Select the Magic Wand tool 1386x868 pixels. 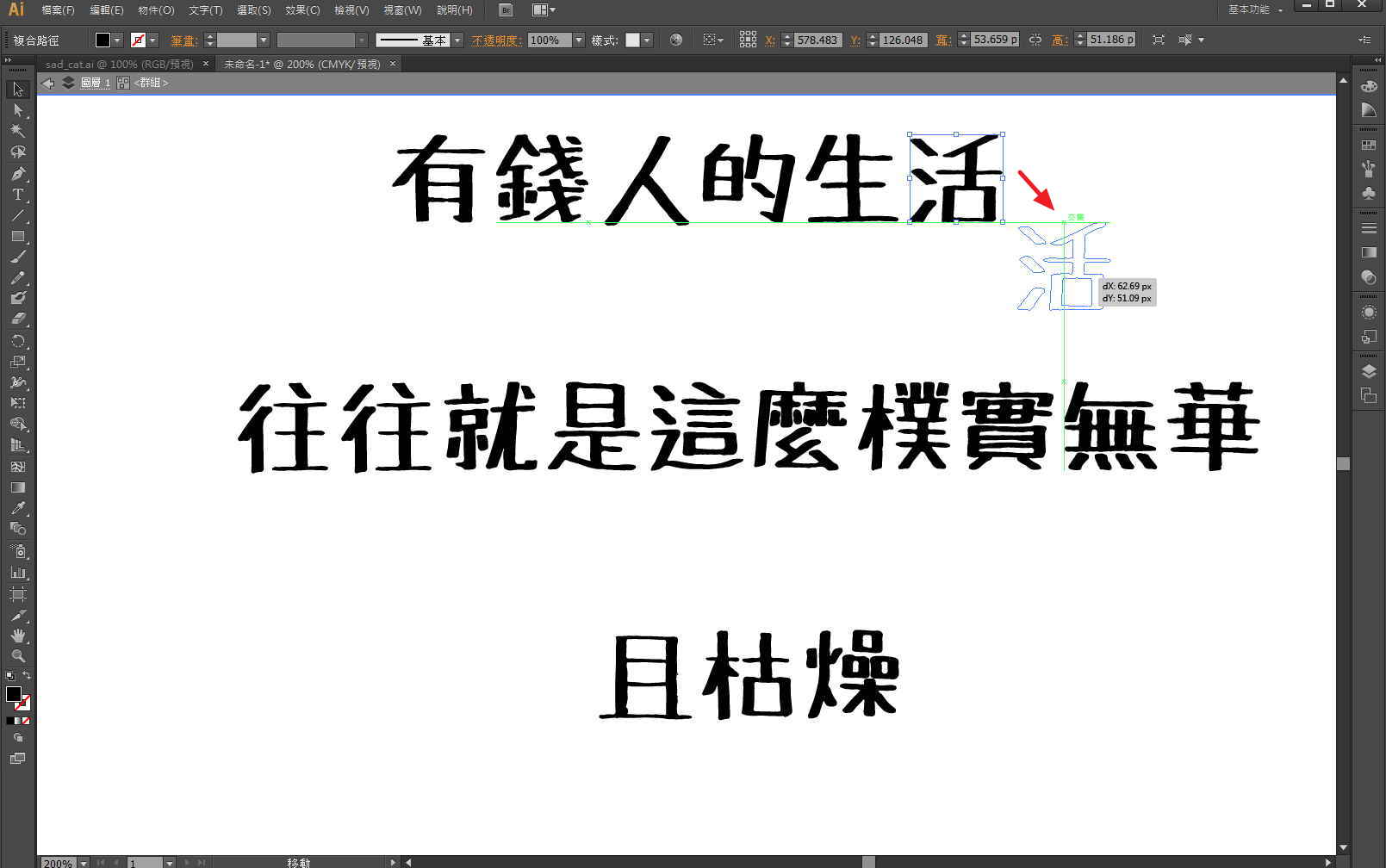pos(18,131)
